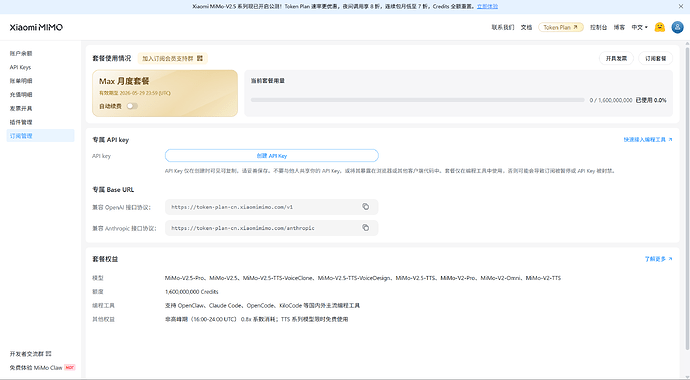Toggle the 自动续费 auto-renew switch

[x=132, y=106]
